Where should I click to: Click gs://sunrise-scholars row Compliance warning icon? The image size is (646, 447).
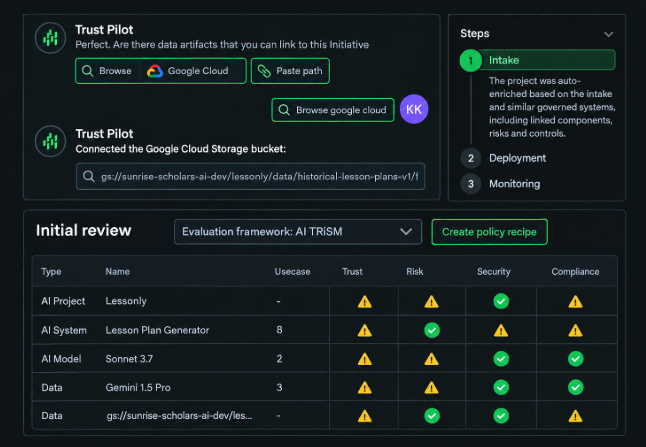coord(576,416)
